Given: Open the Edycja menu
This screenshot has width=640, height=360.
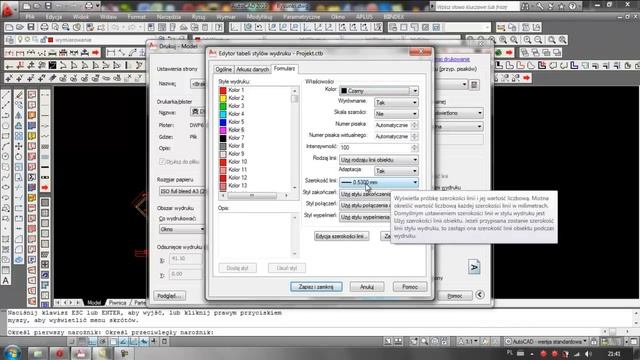Looking at the screenshot, I should 54,17.
